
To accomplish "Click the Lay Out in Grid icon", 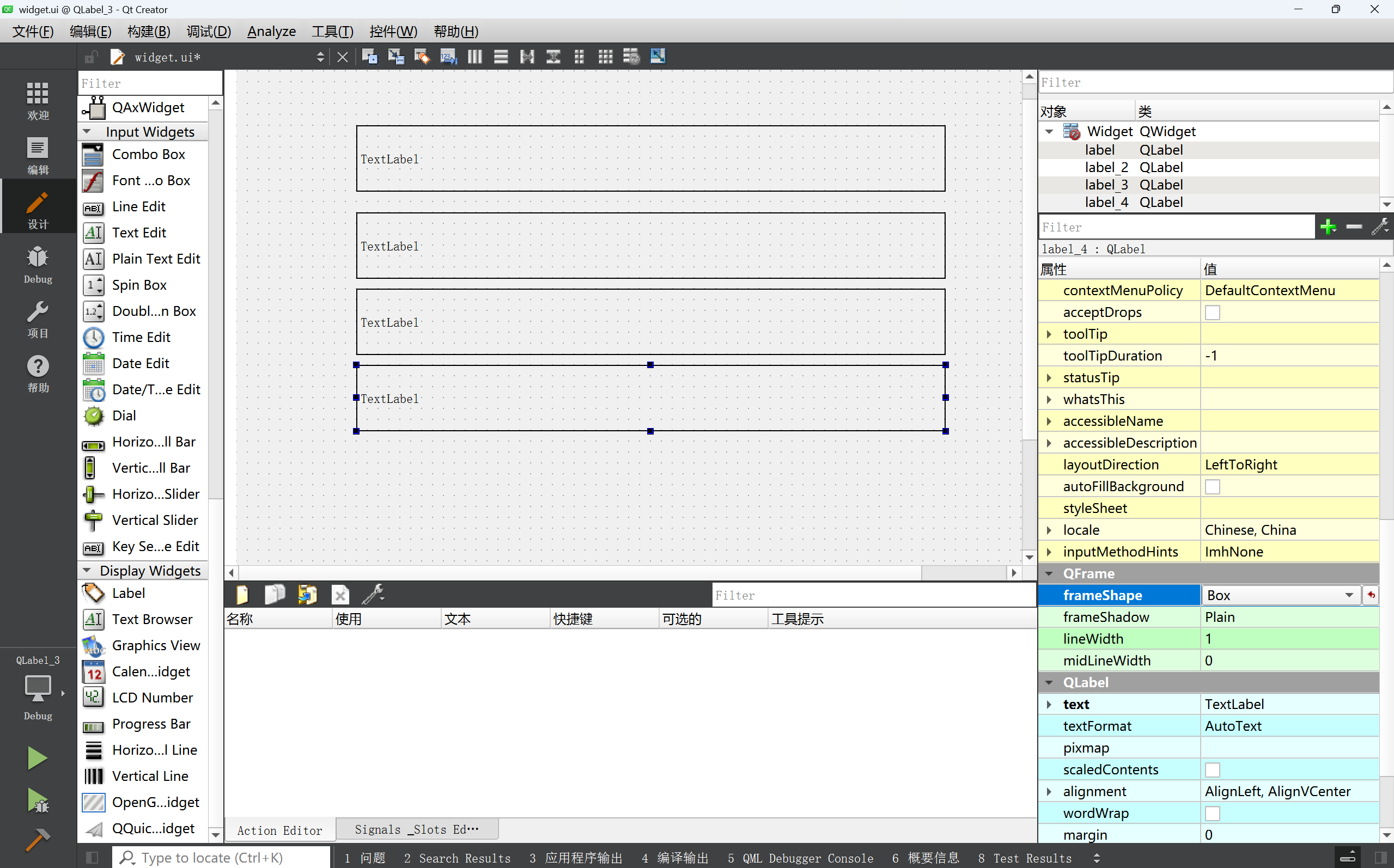I will 605,56.
